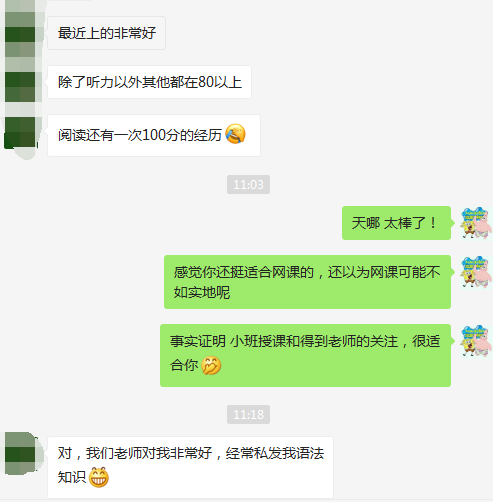Click the message "阅读还有一次100分的经历"

(x=154, y=135)
